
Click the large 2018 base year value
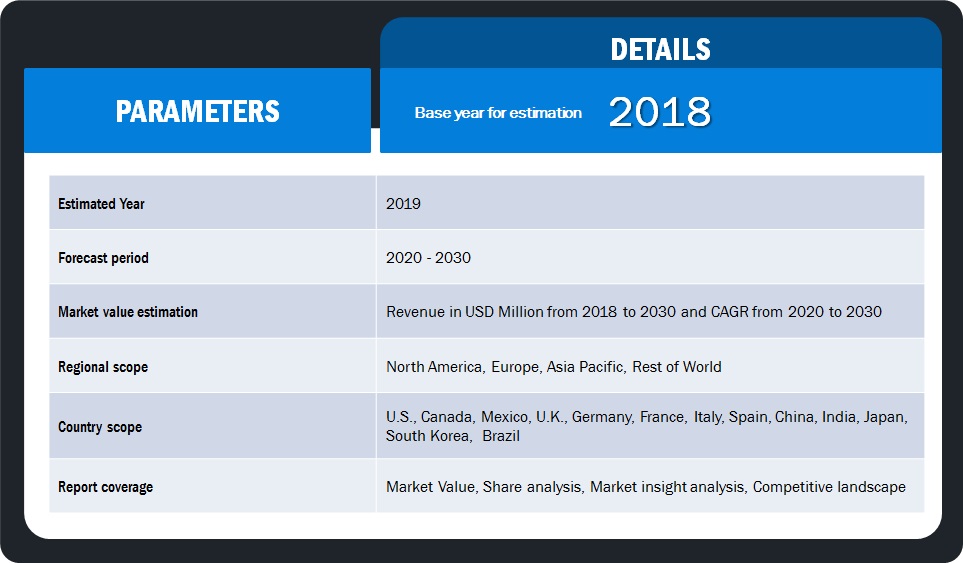coord(659,113)
